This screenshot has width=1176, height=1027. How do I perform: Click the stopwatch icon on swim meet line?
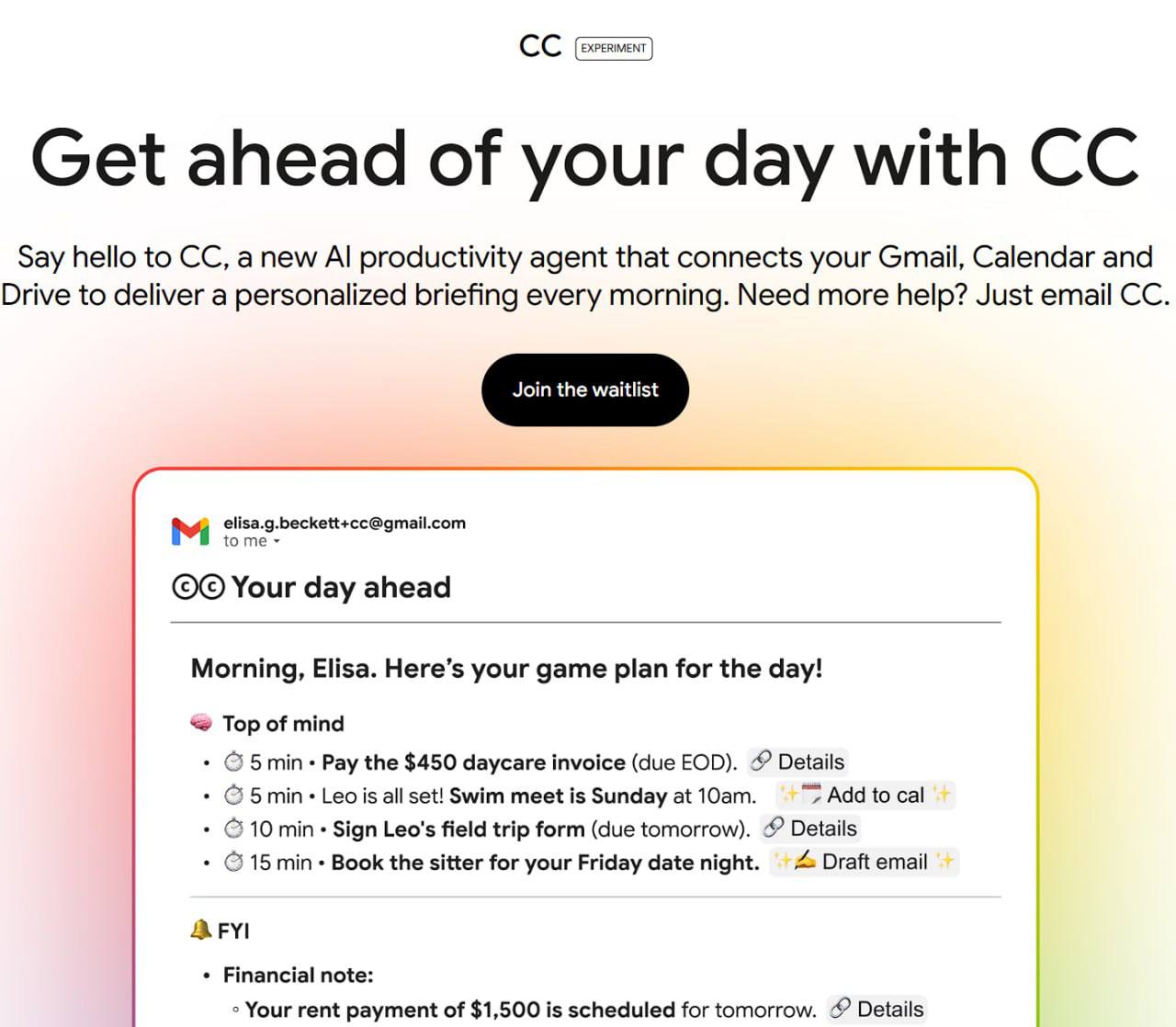[234, 795]
